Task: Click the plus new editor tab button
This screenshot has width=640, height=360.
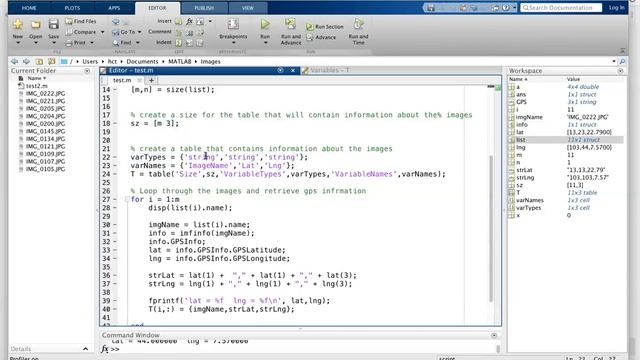Action: (151, 80)
